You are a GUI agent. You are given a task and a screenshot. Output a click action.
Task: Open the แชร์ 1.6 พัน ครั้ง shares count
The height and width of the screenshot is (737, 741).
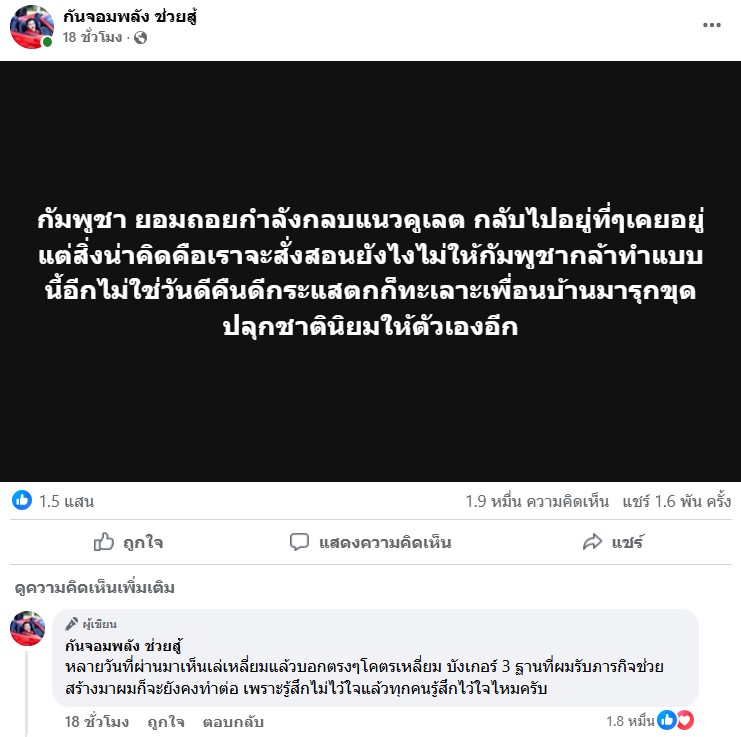point(677,501)
